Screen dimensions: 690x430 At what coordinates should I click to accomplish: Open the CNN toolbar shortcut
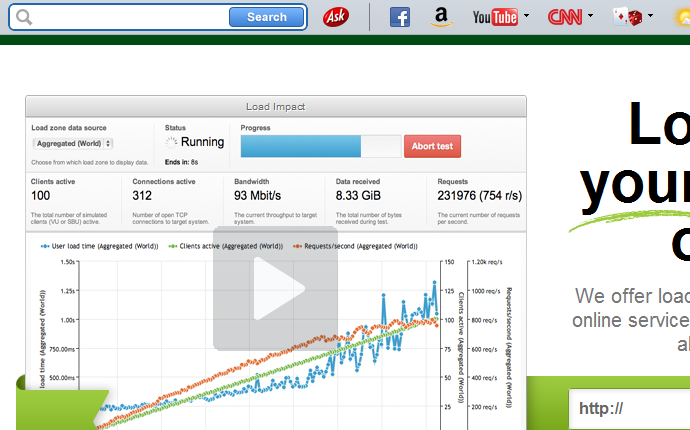[x=565, y=17]
